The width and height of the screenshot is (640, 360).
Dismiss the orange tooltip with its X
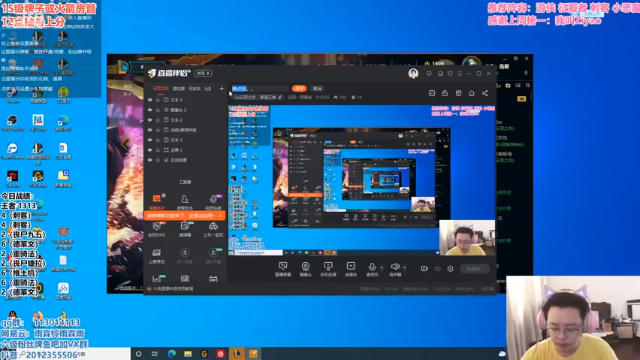point(220,215)
